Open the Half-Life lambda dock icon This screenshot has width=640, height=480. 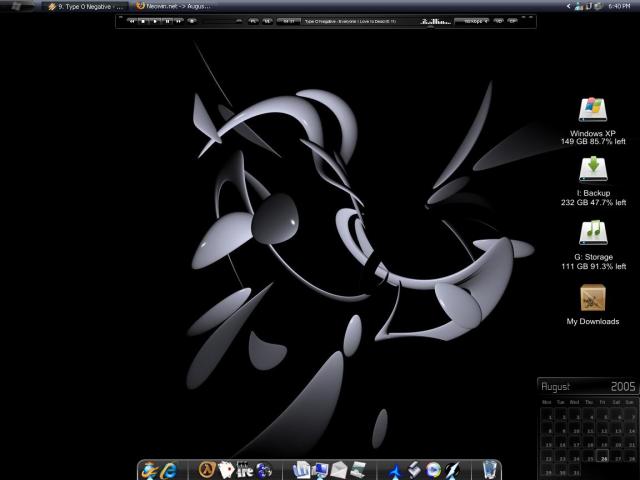(x=207, y=470)
